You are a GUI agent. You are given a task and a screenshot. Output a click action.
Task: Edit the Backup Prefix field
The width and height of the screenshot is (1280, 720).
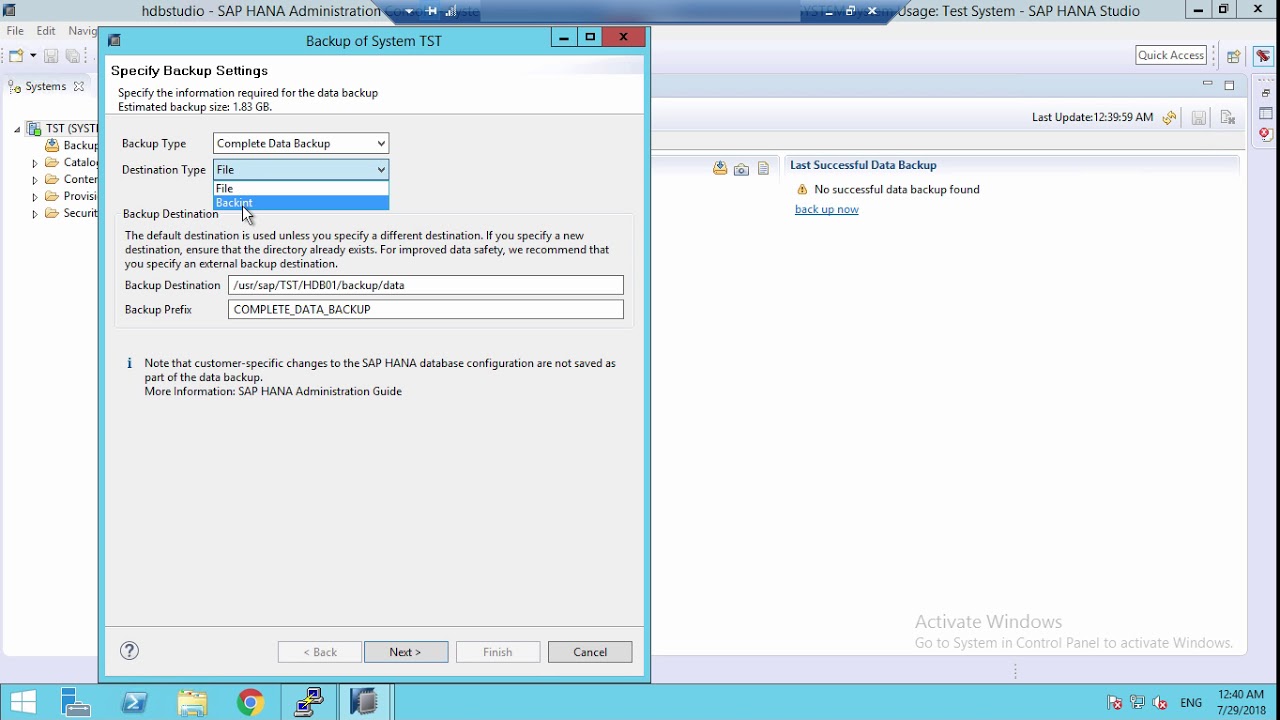tap(425, 309)
